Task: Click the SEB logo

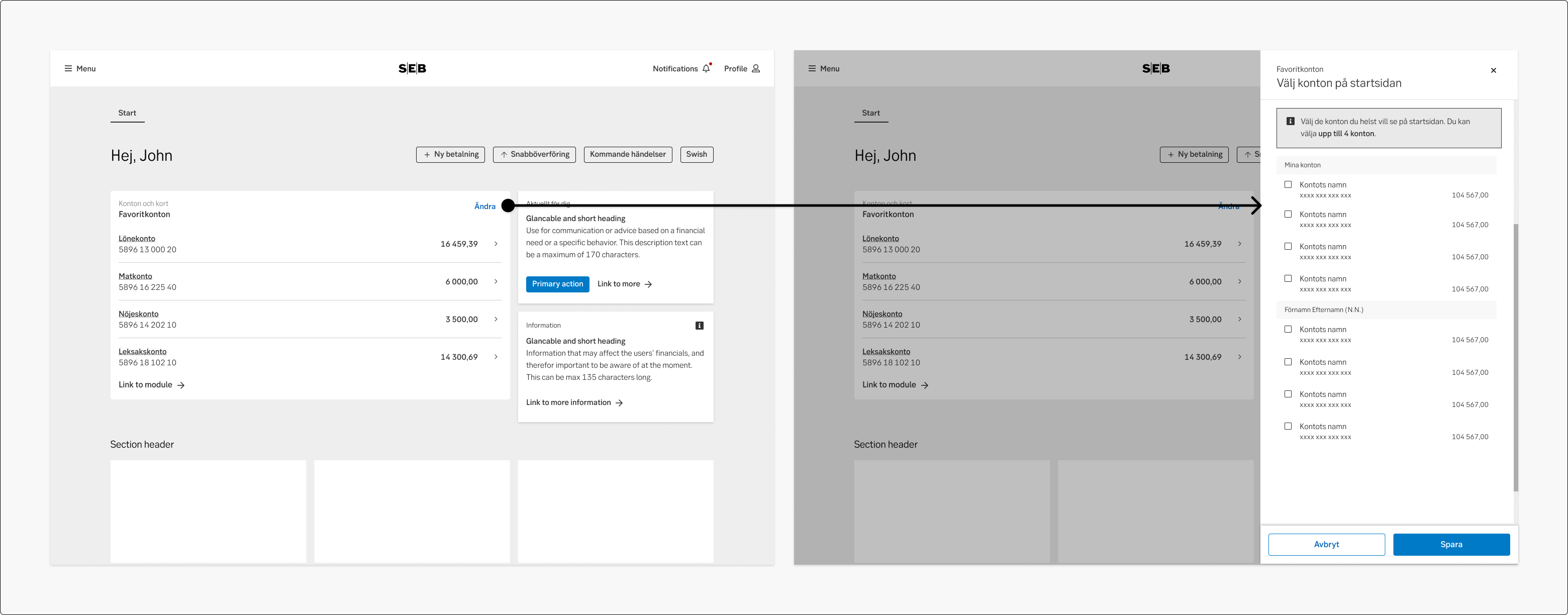Action: click(412, 68)
